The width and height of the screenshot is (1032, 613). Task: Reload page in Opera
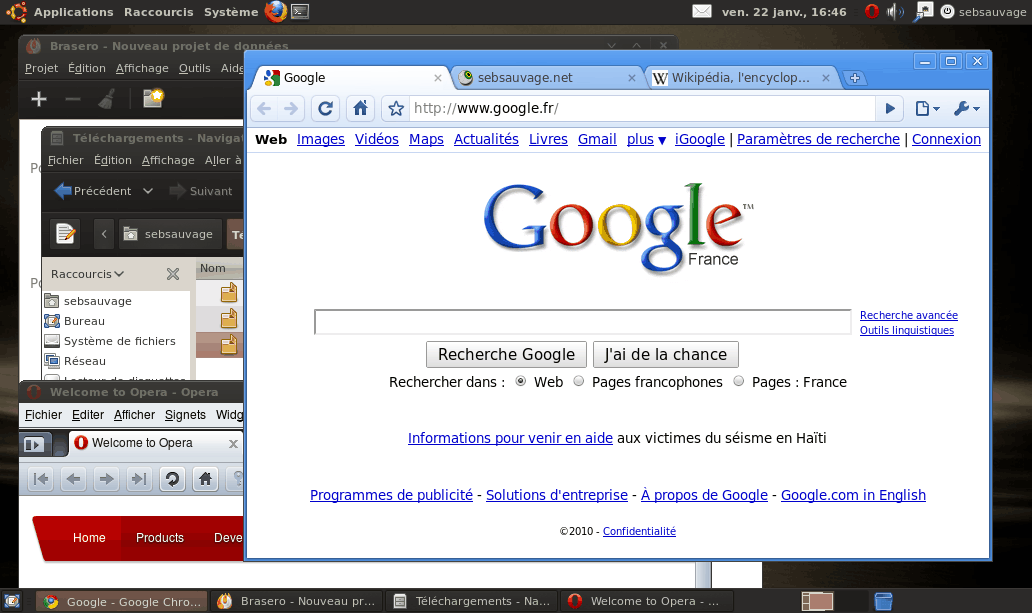coord(172,479)
